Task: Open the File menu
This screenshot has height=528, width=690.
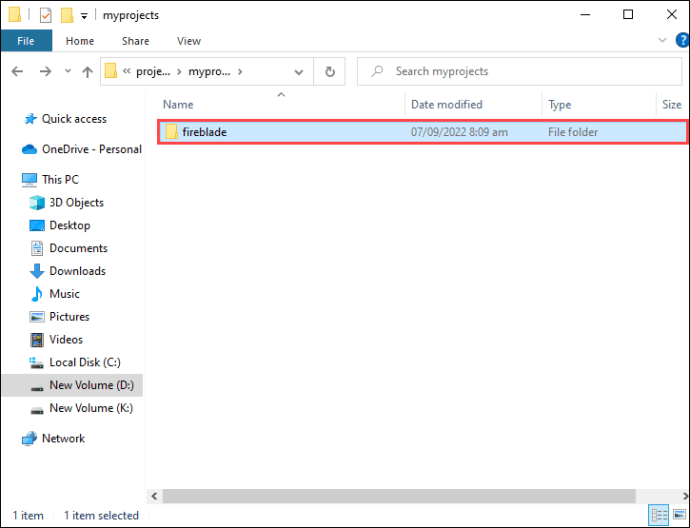Action: point(26,41)
